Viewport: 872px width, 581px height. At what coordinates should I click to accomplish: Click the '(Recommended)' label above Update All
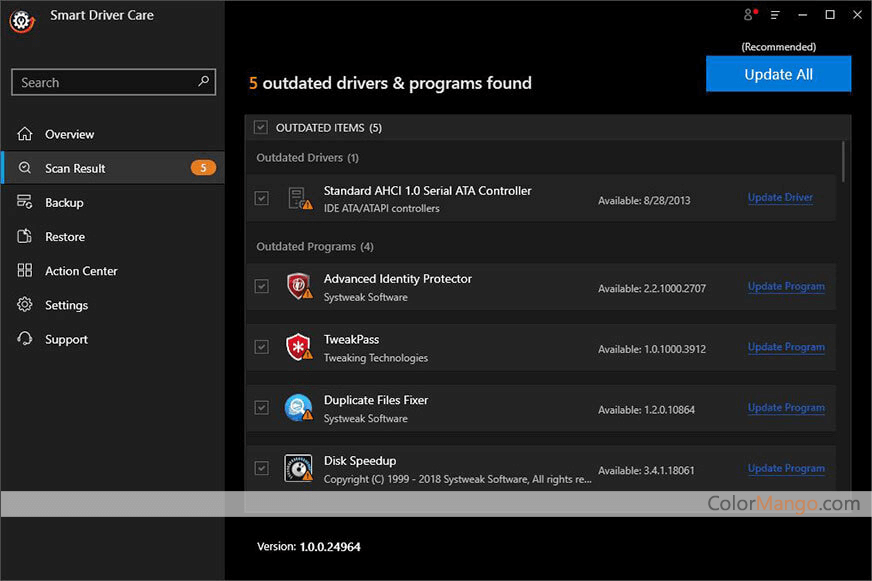pyautogui.click(x=779, y=47)
